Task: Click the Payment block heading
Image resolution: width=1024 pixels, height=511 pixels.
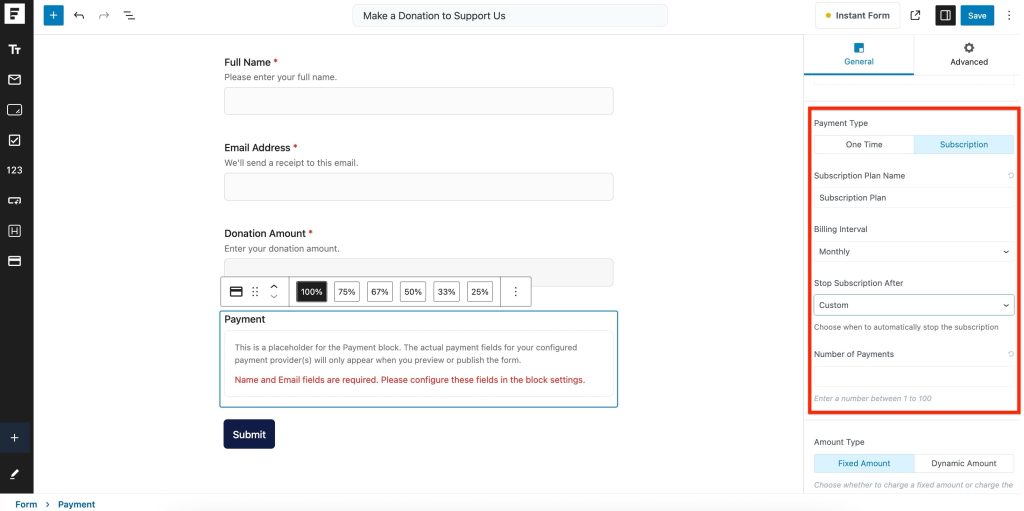Action: click(245, 320)
